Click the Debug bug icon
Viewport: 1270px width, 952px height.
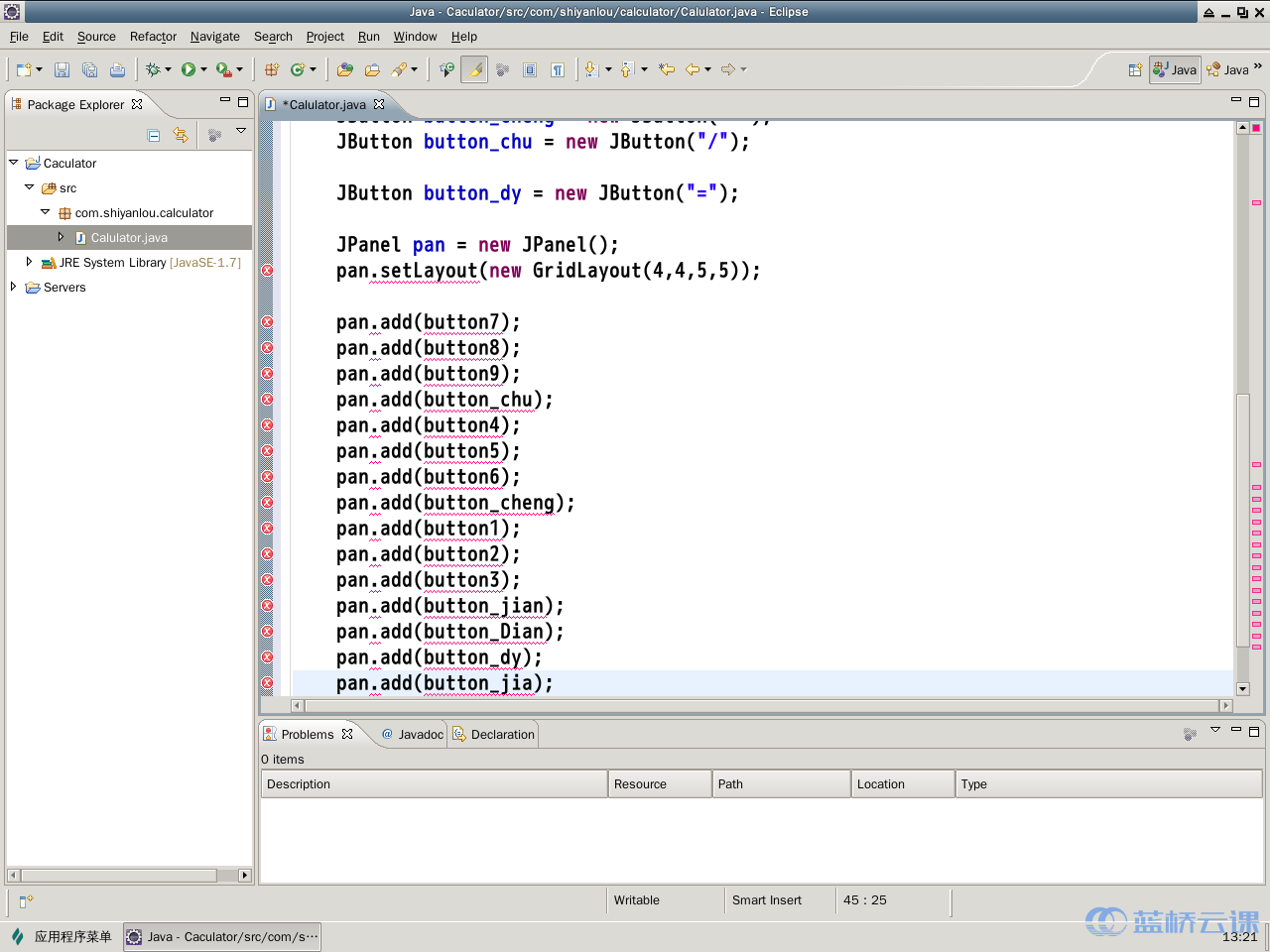point(153,69)
